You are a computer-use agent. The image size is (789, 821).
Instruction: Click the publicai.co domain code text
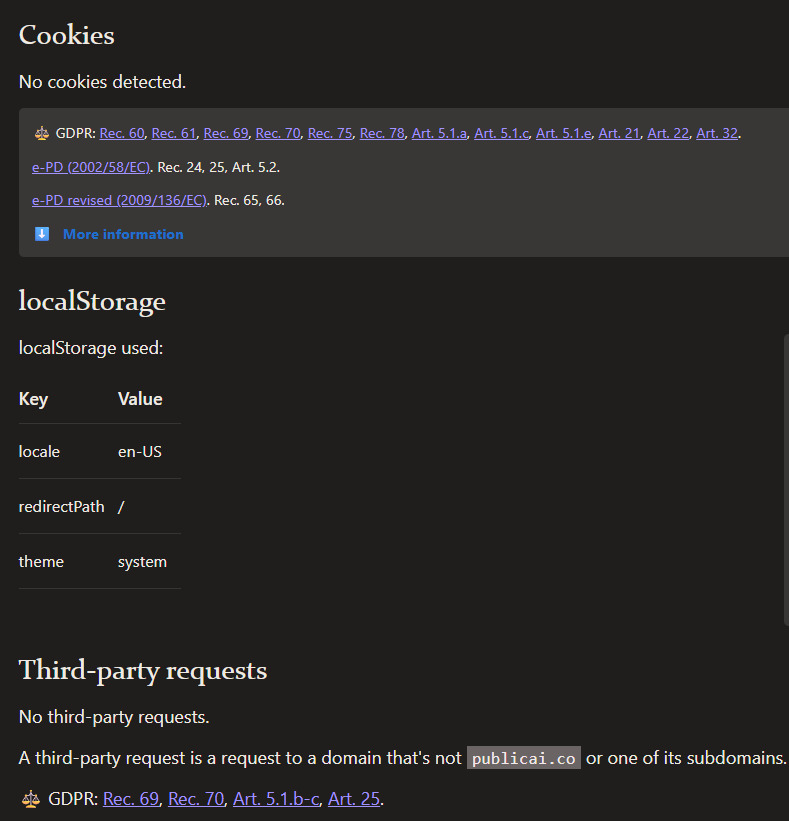pos(524,758)
